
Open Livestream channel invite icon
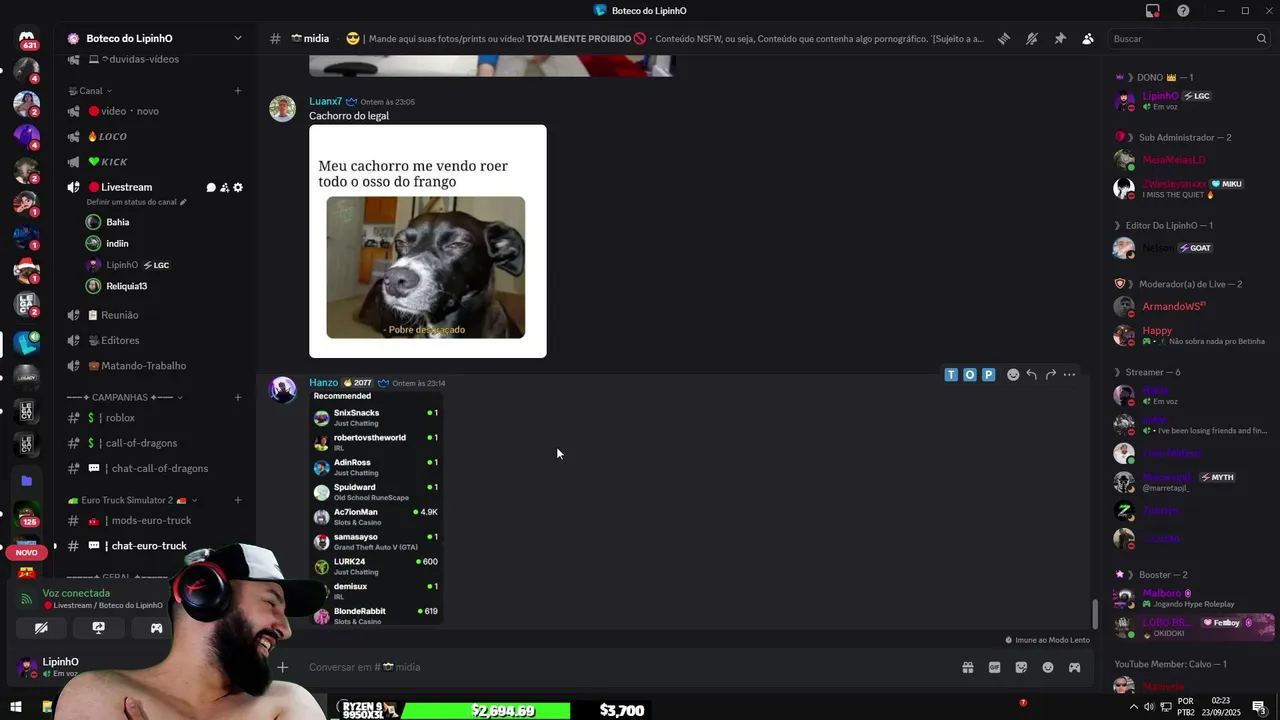click(224, 187)
